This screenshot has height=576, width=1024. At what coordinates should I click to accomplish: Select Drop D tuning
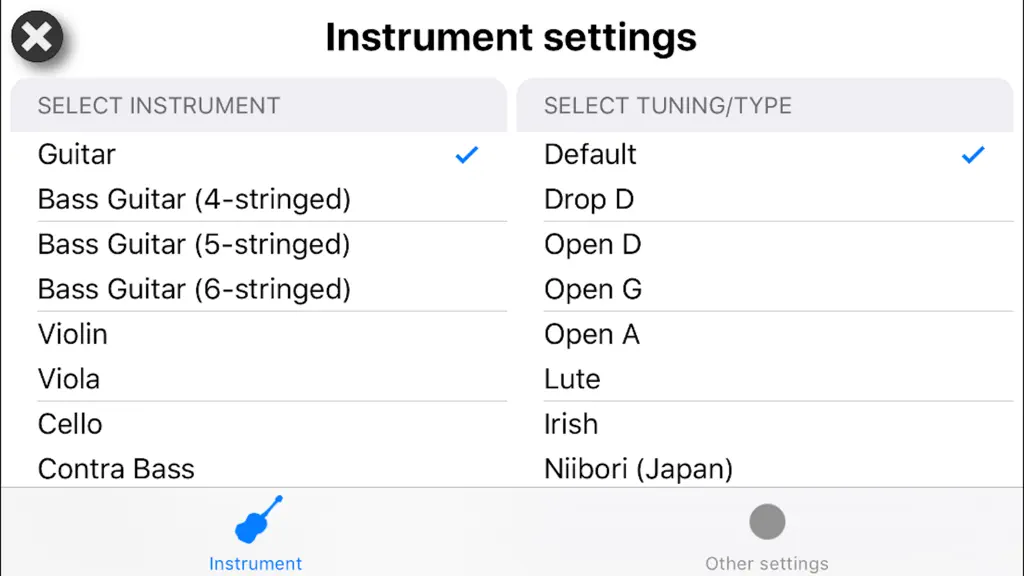pyautogui.click(x=765, y=199)
